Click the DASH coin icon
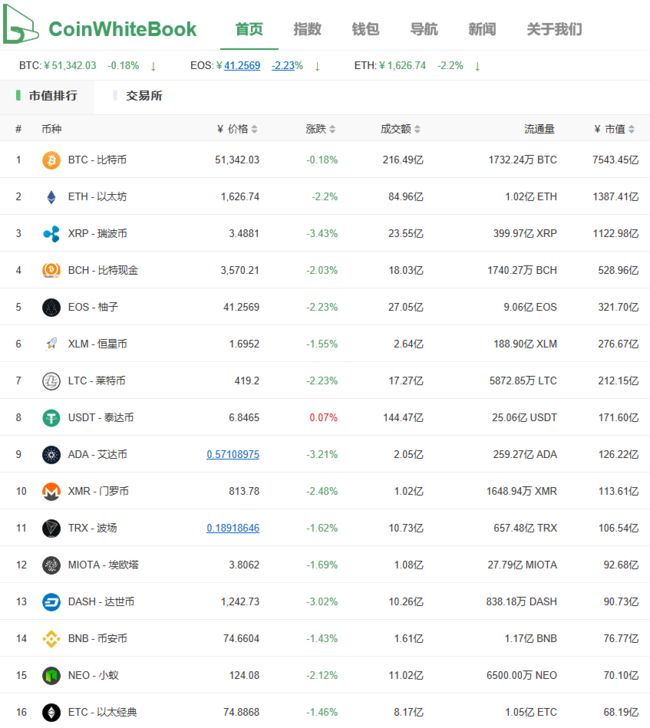The height and width of the screenshot is (728, 650). pos(51,602)
